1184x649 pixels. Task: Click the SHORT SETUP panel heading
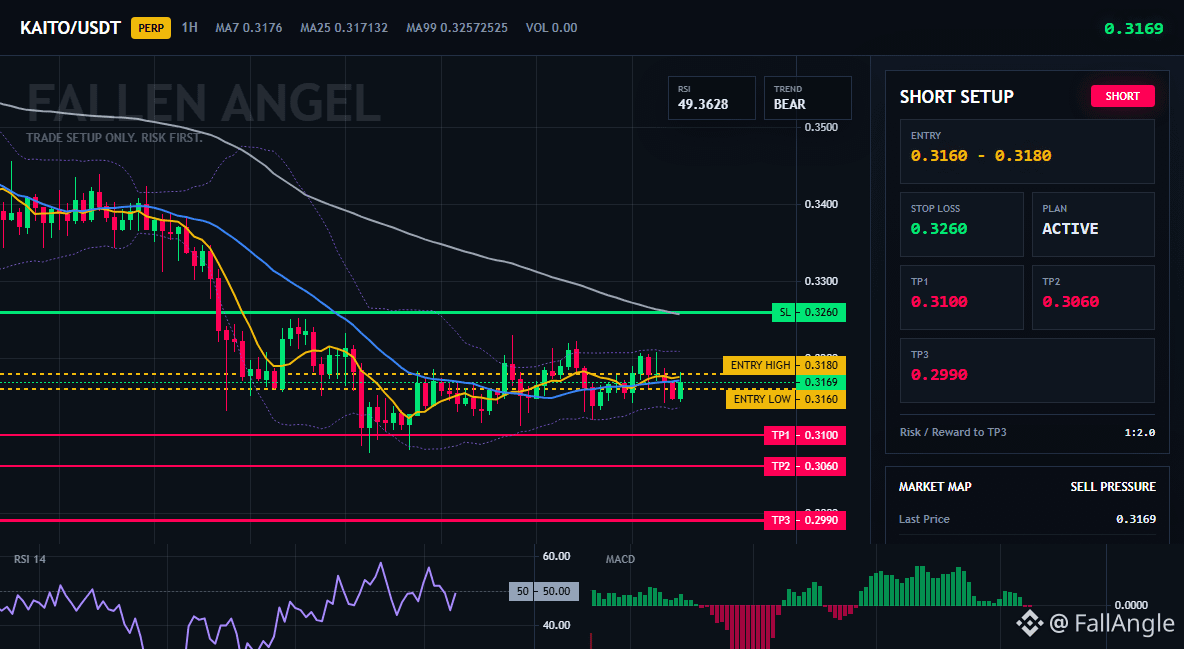[956, 97]
